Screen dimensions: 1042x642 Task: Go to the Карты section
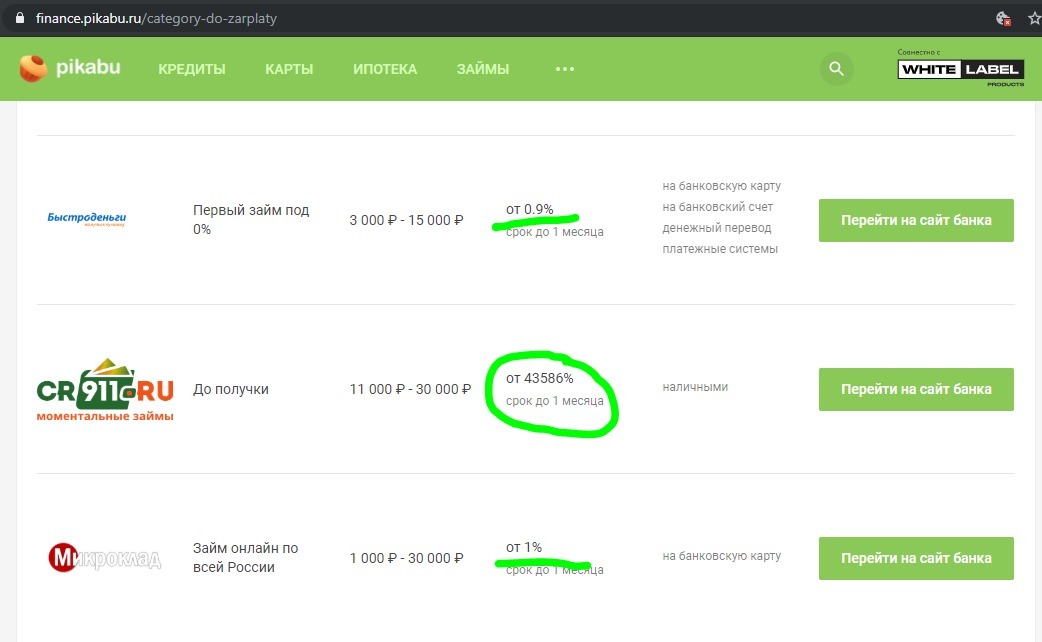[x=289, y=69]
